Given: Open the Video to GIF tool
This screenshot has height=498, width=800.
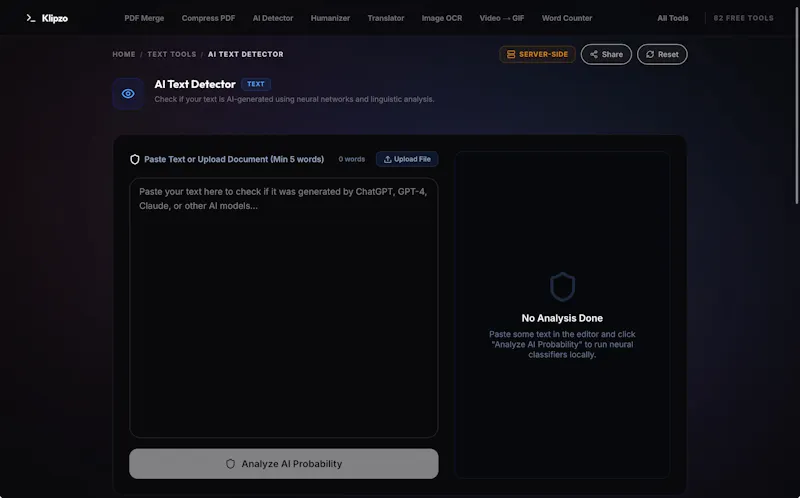Looking at the screenshot, I should [x=502, y=18].
